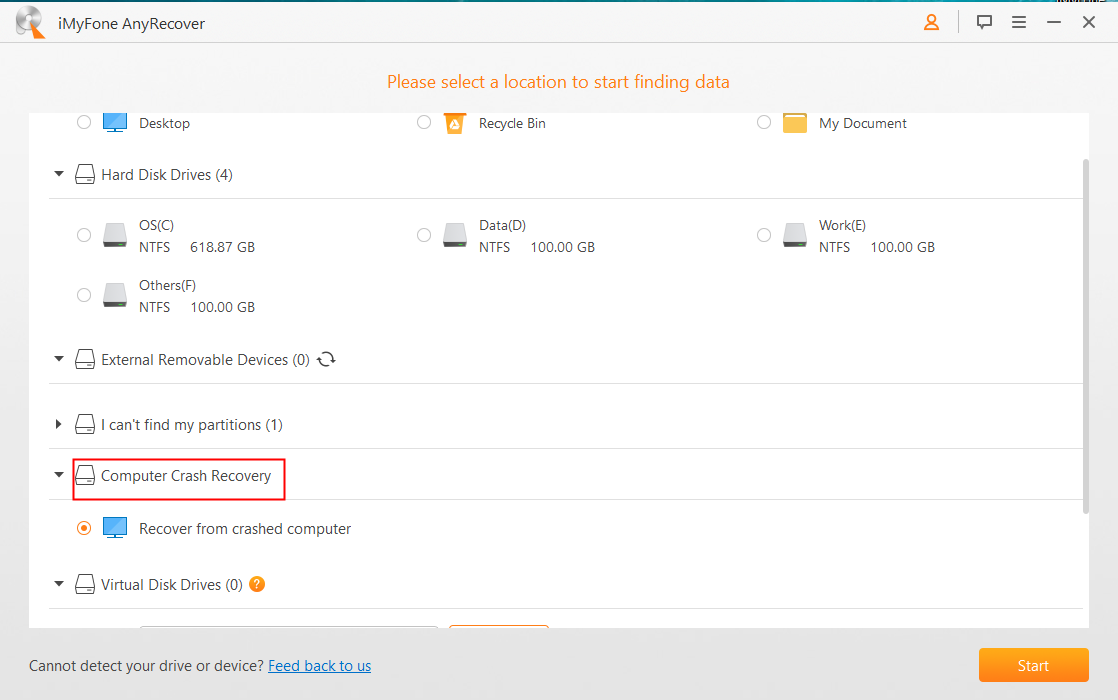
Task: Click the Hard Disk Drives (4) label
Action: click(x=167, y=175)
